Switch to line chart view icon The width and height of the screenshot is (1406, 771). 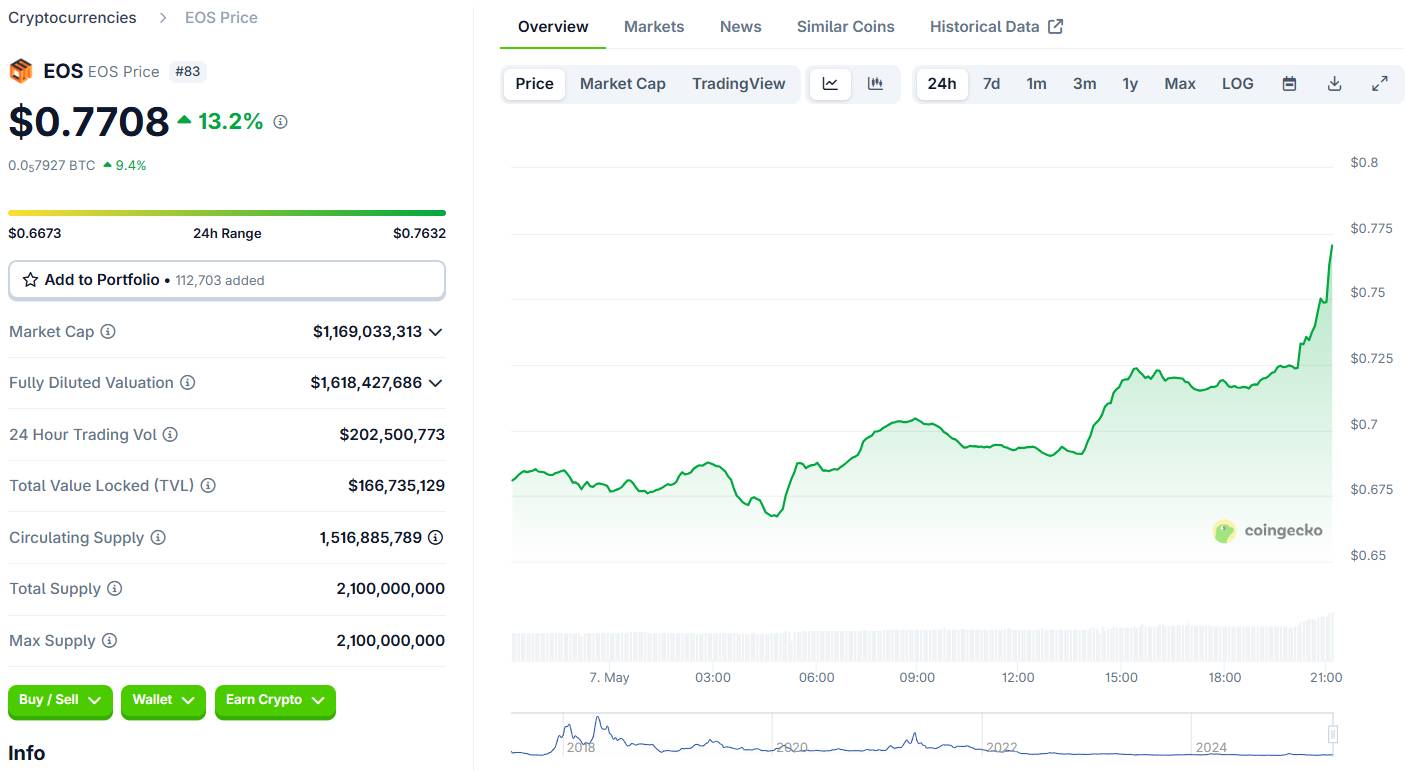830,84
